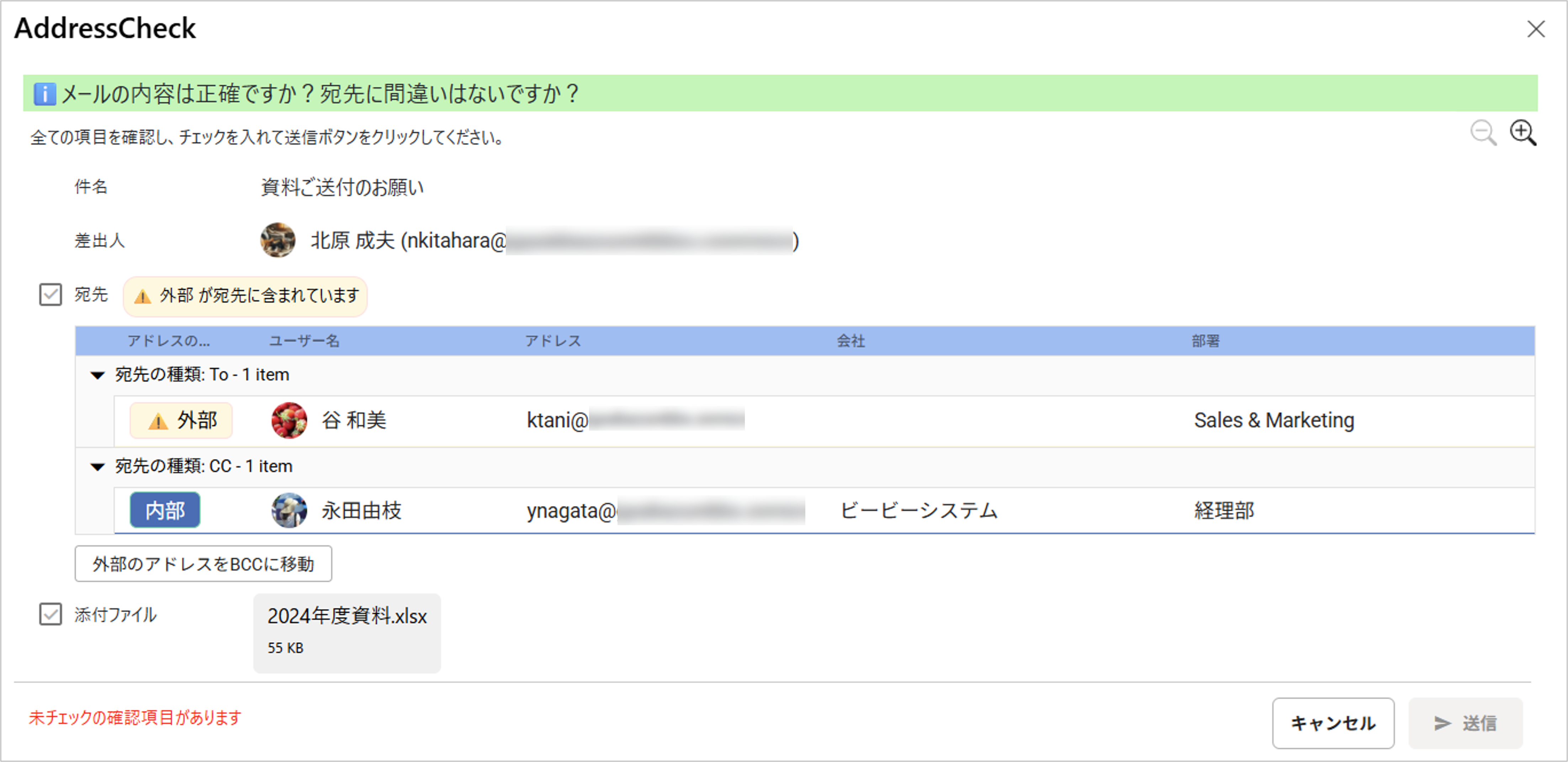Click 未チェックの確認項目があります warning text
This screenshot has height=762, width=1568.
pyautogui.click(x=135, y=718)
